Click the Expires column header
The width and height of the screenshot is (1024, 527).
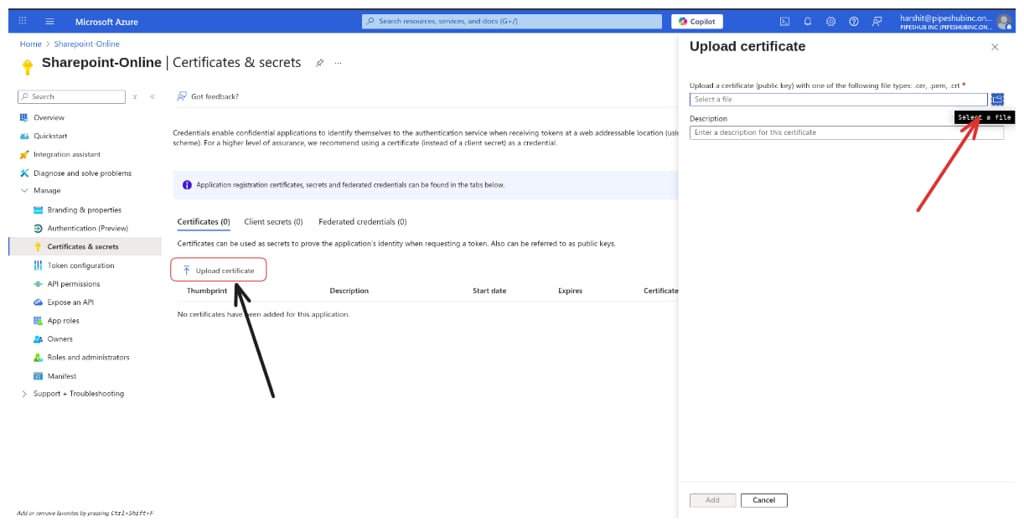[570, 291]
